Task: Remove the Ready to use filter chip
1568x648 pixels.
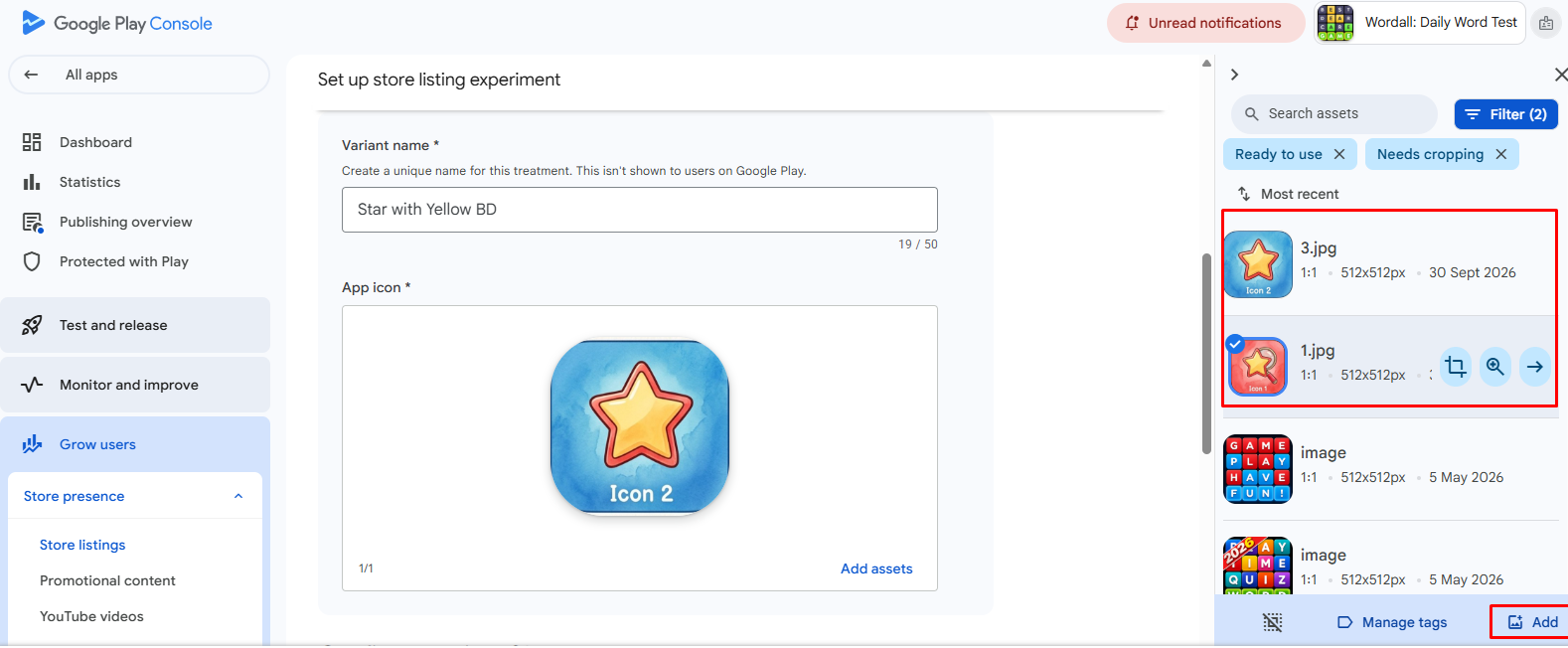Action: (x=1339, y=154)
